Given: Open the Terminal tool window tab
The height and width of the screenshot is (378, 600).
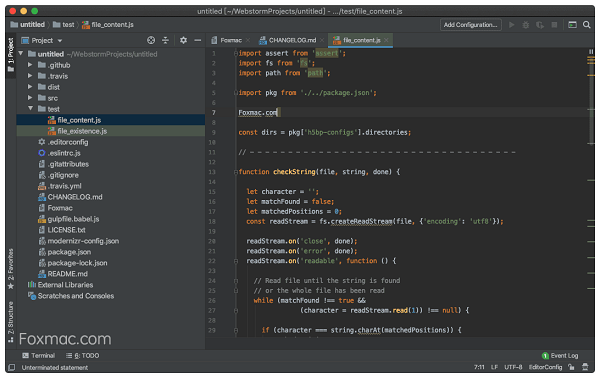Looking at the screenshot, I should (39, 356).
